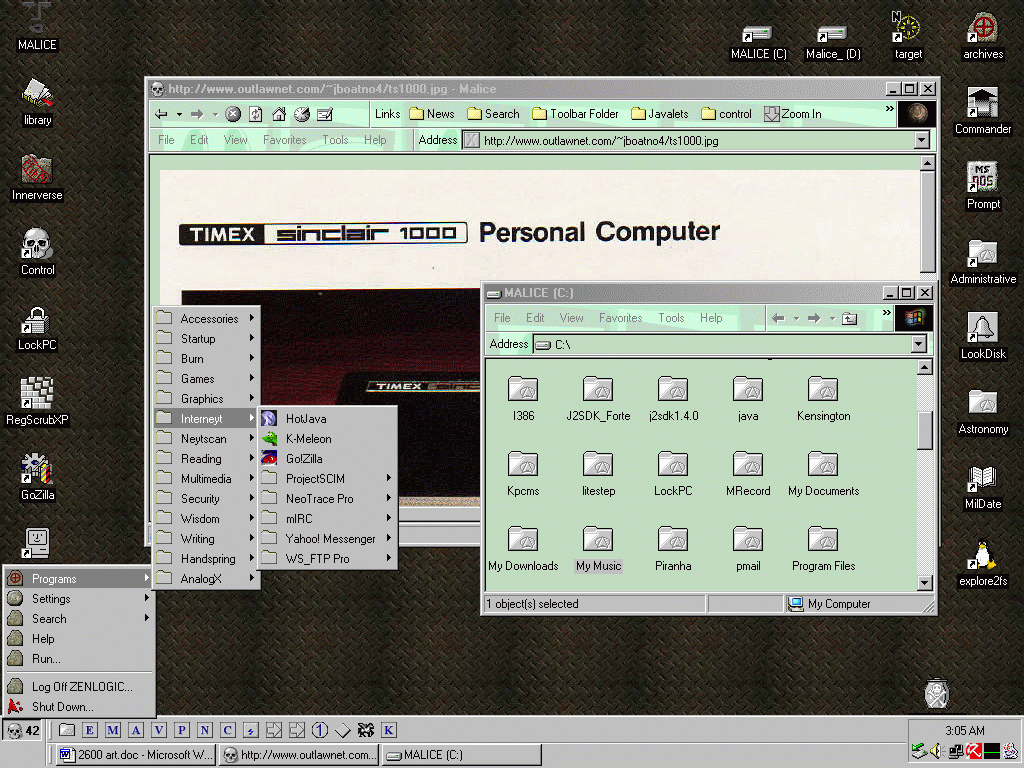Open the Kensington folder

[823, 397]
